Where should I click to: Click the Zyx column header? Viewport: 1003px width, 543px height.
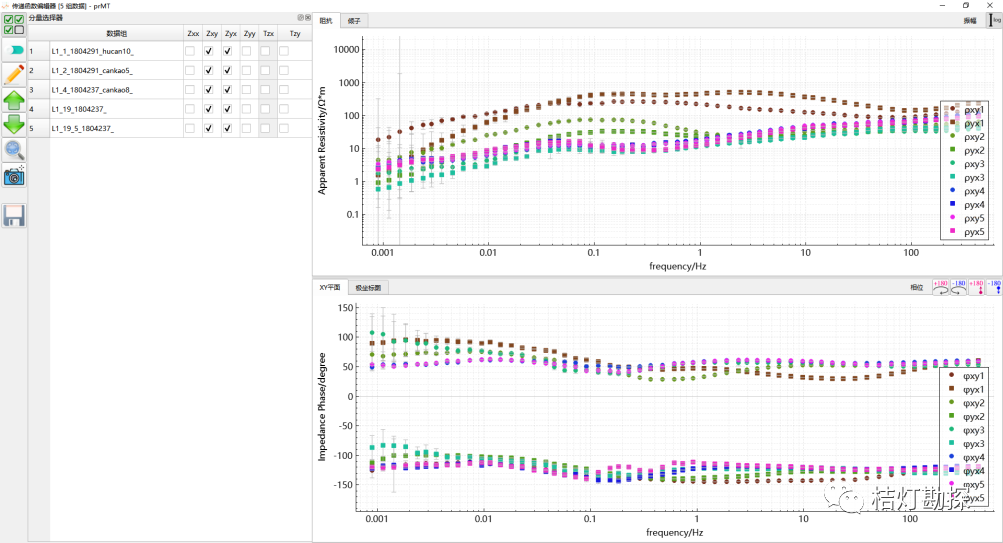(230, 33)
